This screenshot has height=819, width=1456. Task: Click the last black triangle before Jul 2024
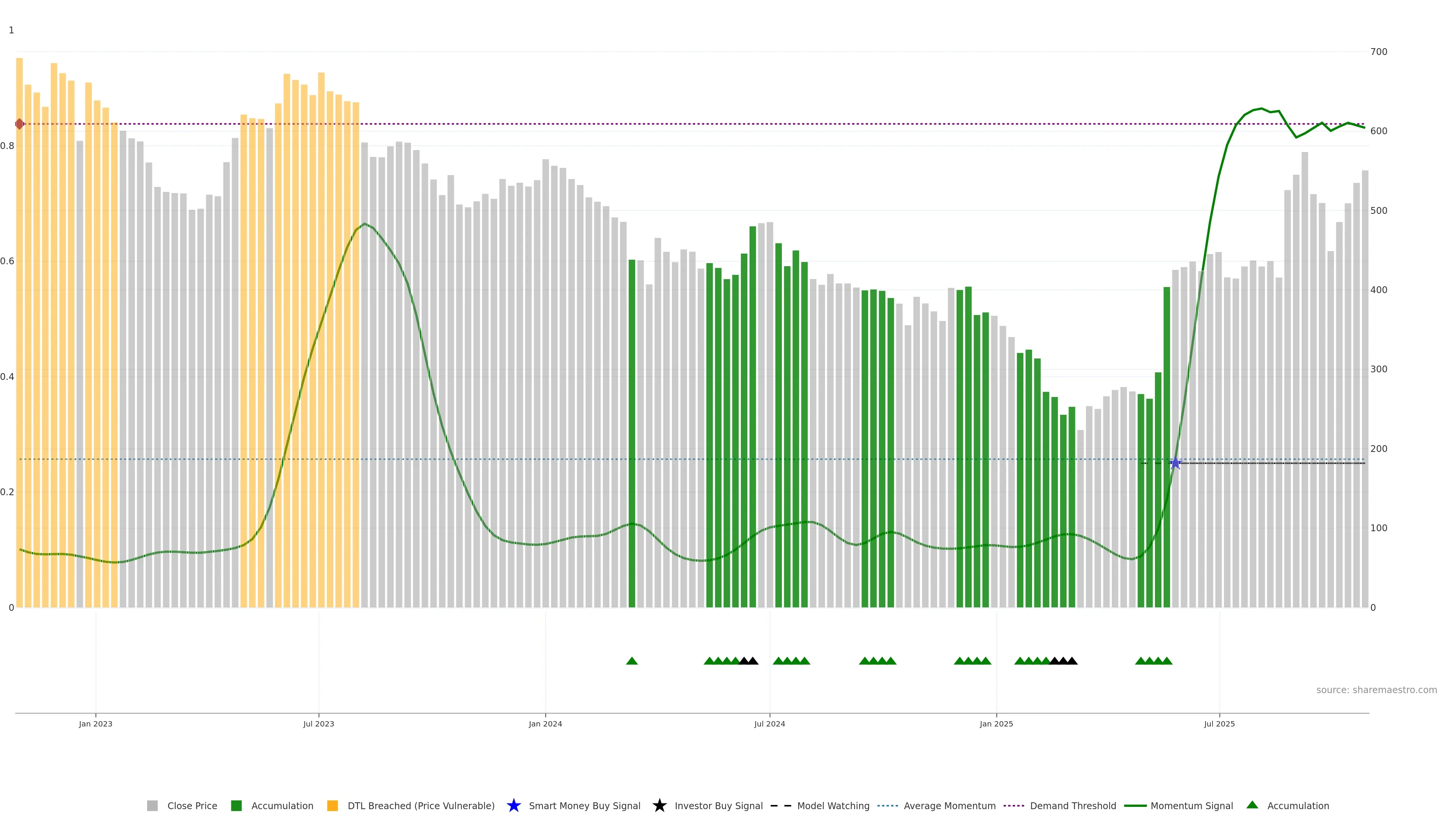point(753,661)
